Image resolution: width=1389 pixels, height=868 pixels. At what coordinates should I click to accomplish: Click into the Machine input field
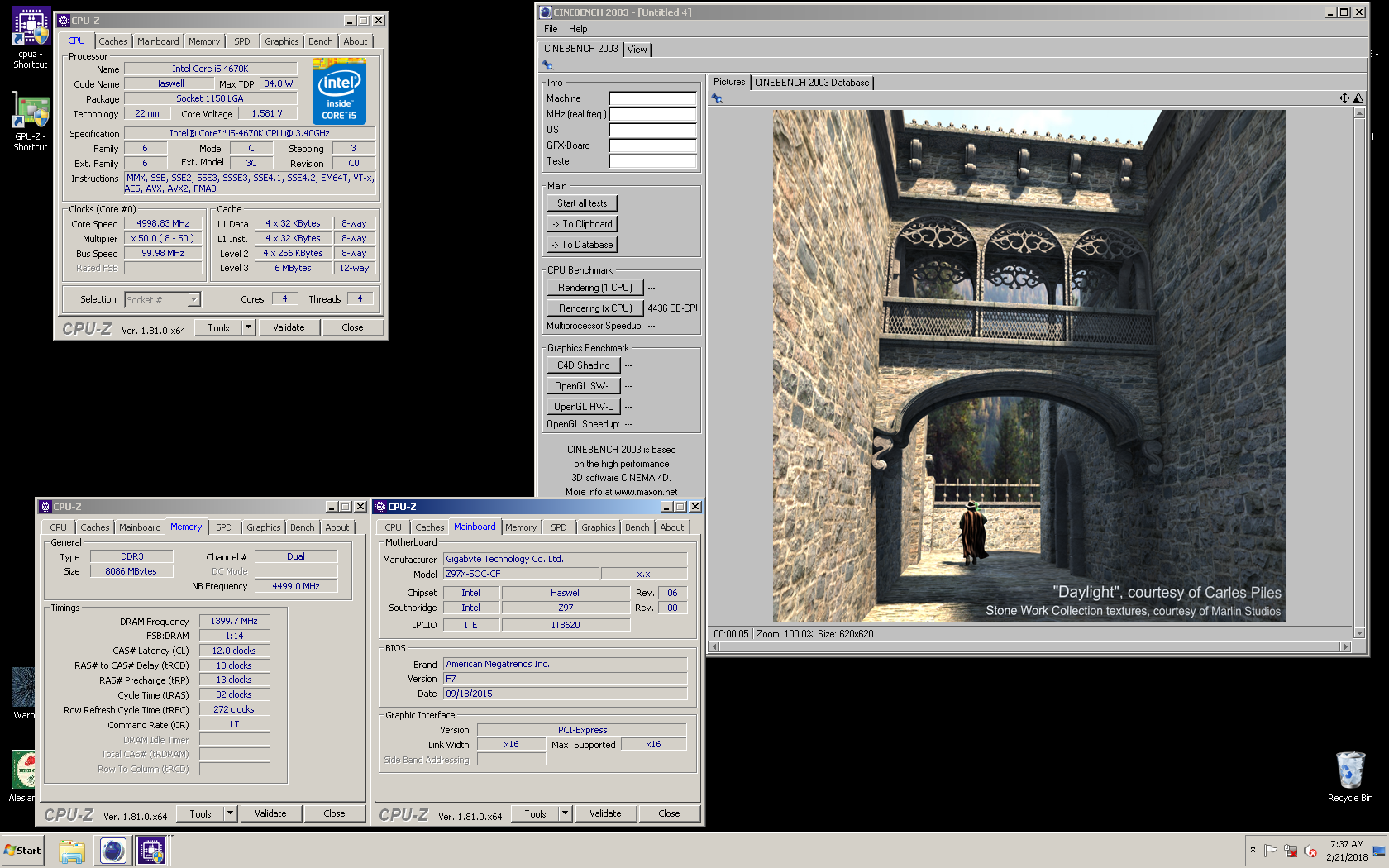(652, 98)
